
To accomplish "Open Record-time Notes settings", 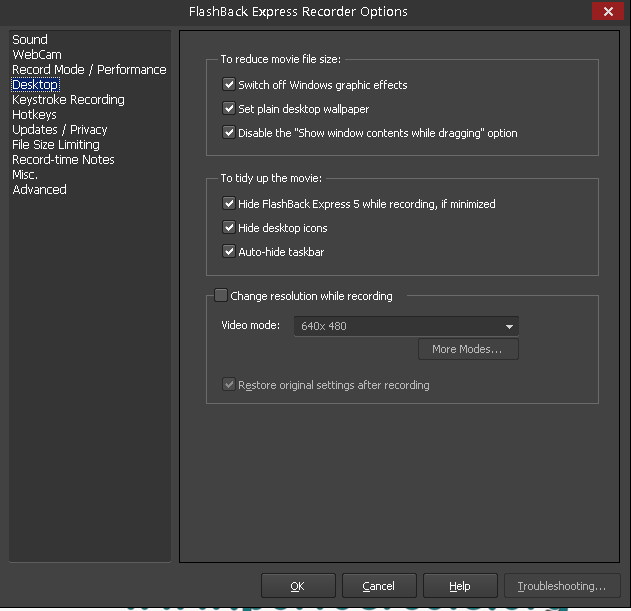I will click(63, 160).
